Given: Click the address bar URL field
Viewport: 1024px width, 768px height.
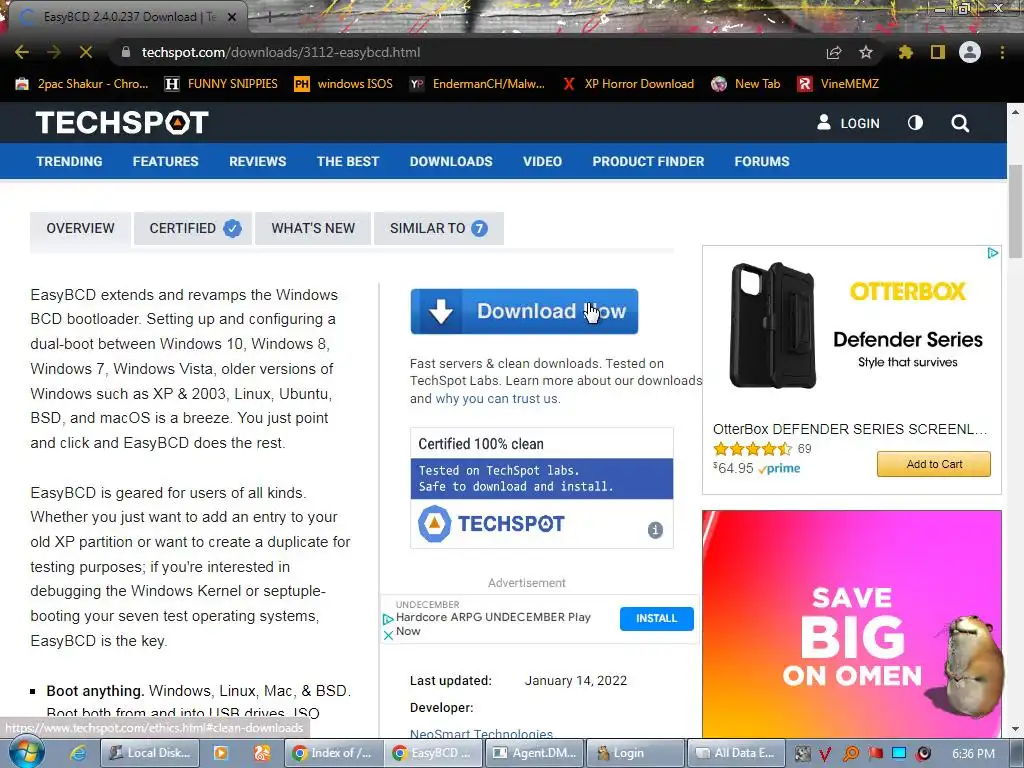Looking at the screenshot, I should (x=470, y=52).
